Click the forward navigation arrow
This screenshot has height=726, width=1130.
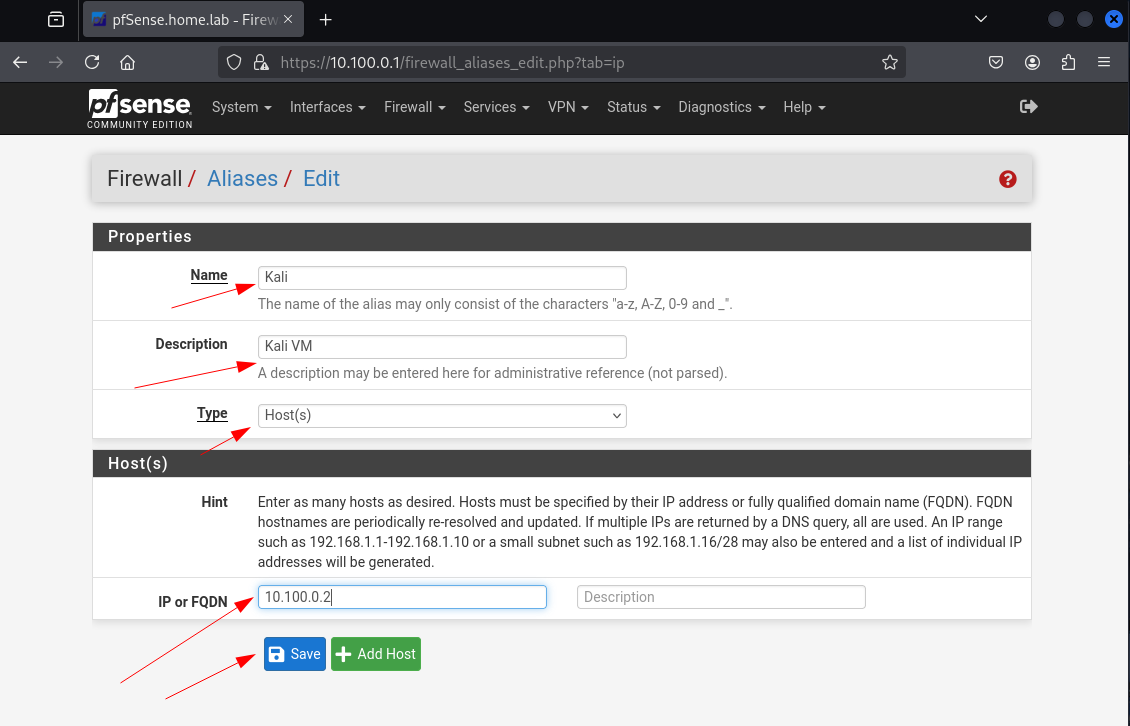[x=55, y=63]
